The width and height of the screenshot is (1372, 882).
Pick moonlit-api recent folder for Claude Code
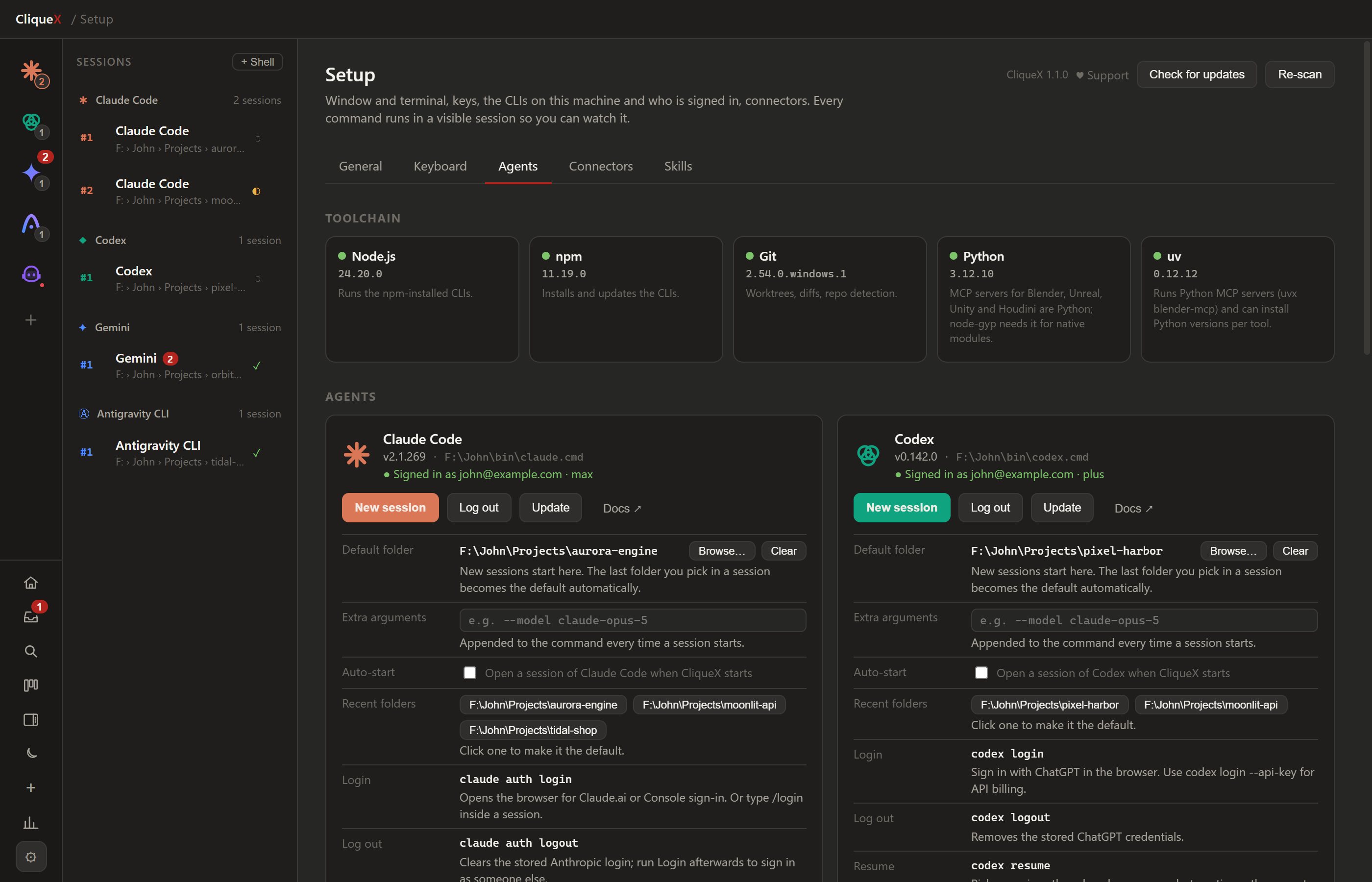[709, 705]
